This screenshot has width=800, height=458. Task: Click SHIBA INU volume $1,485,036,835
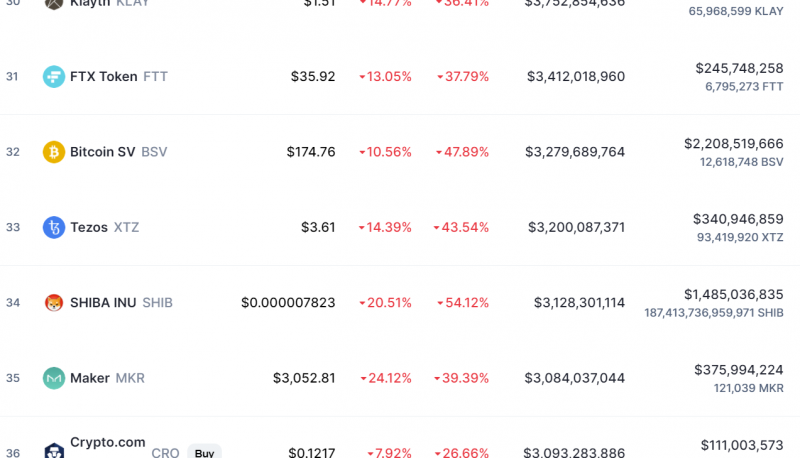(733, 295)
